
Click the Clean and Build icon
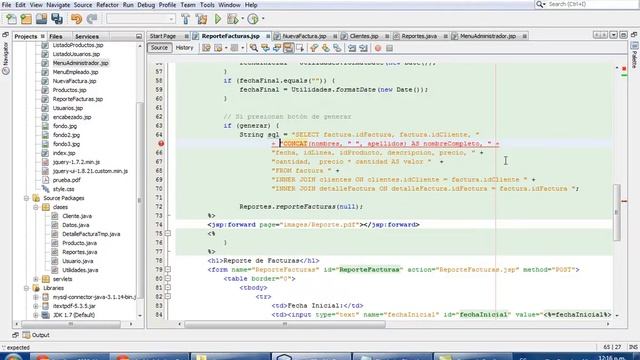point(202,19)
